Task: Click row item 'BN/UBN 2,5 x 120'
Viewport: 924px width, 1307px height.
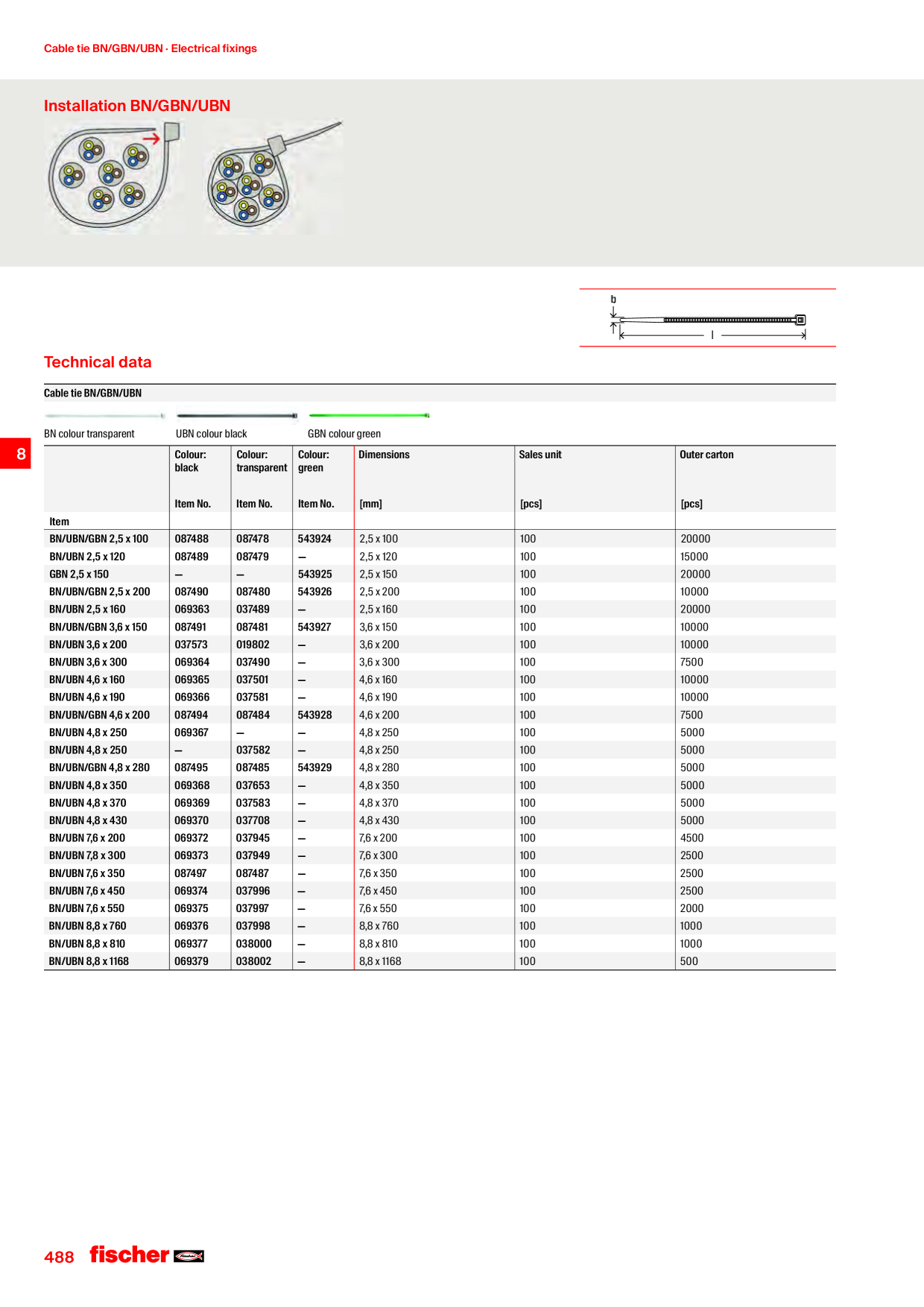Action: (87, 557)
